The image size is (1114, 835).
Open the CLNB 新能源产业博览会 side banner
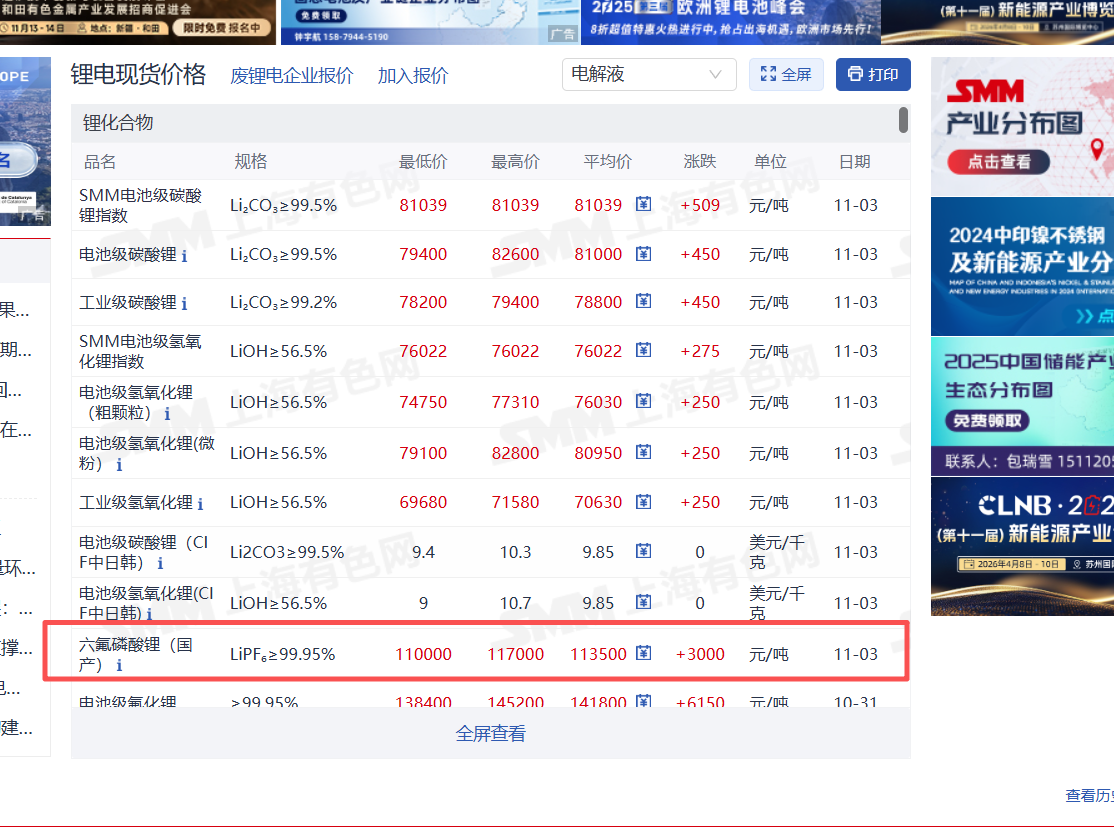pos(1022,546)
